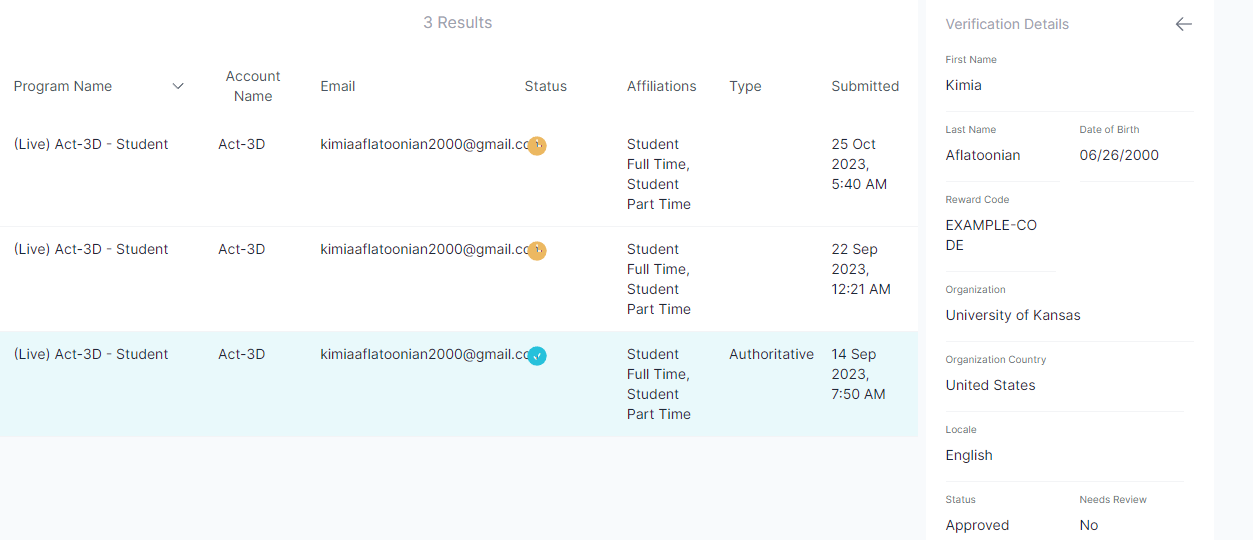Viewport: 1253px width, 540px height.
Task: Click the Approved status value in details panel
Action: (977, 525)
